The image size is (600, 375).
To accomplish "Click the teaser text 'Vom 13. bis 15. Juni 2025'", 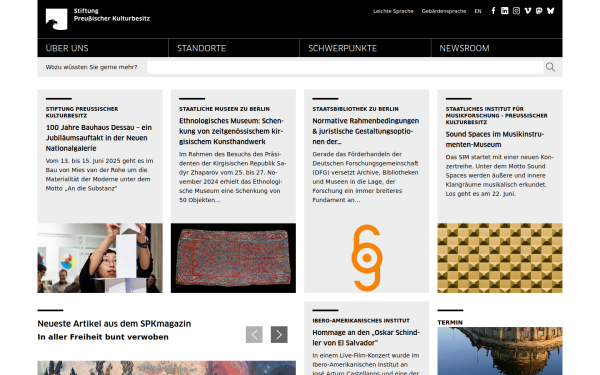I will pos(99,174).
